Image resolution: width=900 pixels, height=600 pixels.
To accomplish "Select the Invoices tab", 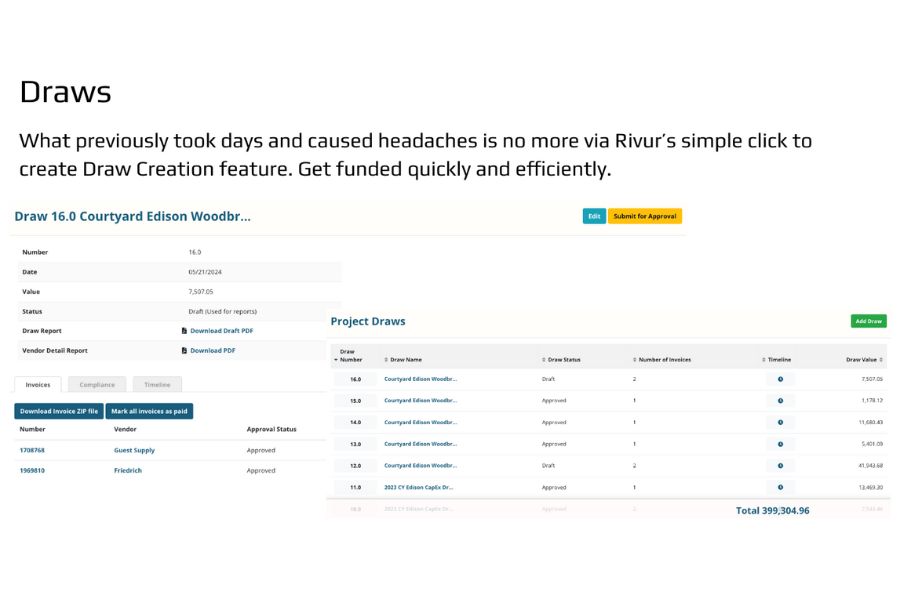I will coord(38,384).
